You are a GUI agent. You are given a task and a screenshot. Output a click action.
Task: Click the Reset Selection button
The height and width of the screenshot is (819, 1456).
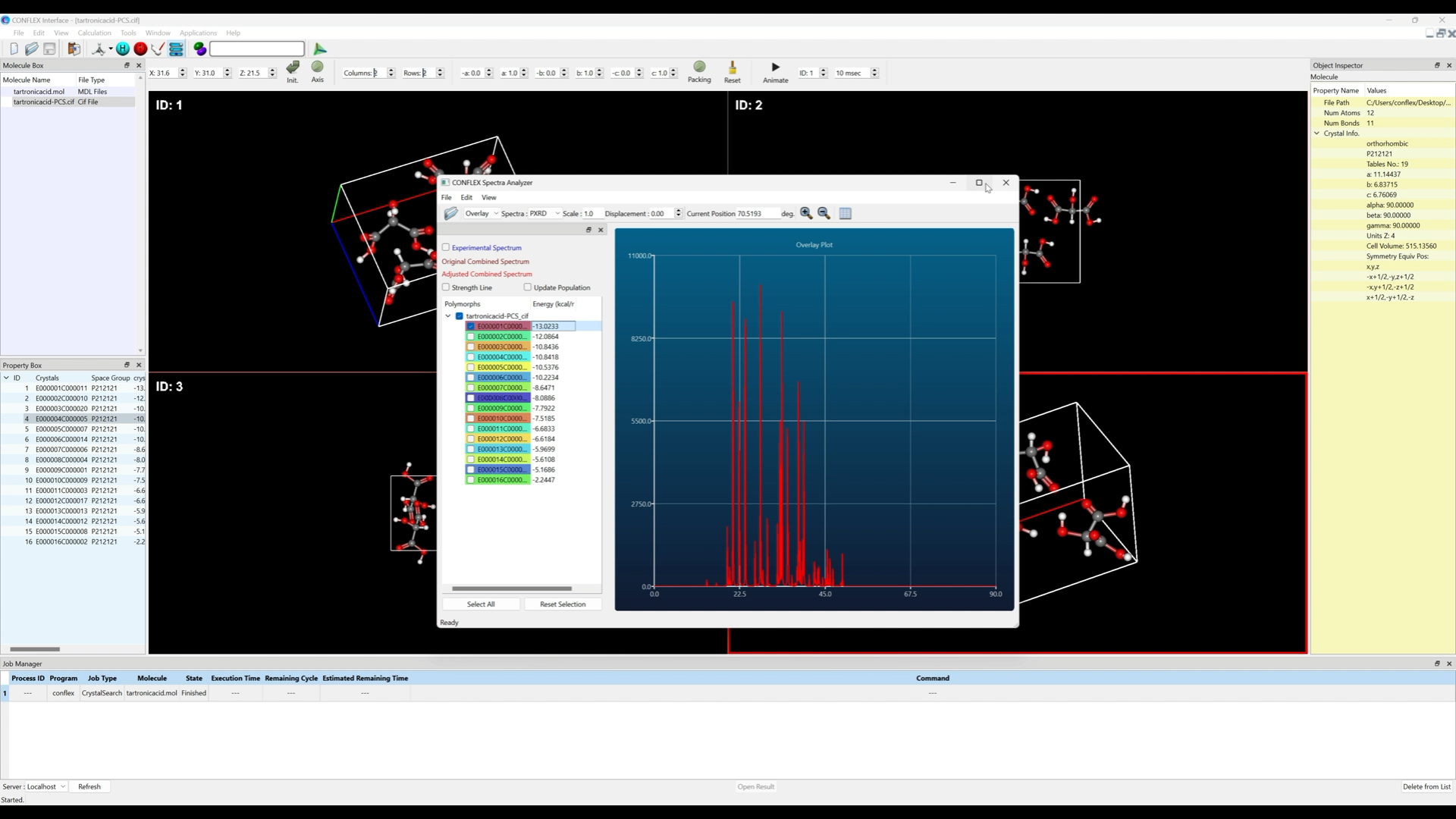click(563, 604)
